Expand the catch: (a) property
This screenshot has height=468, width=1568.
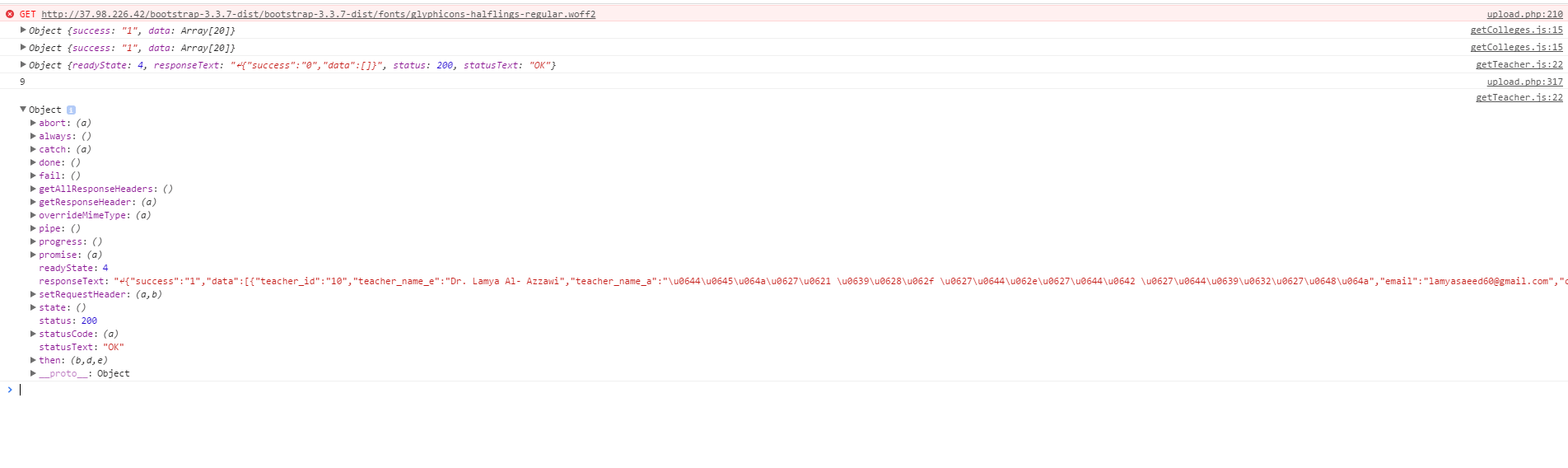33,149
